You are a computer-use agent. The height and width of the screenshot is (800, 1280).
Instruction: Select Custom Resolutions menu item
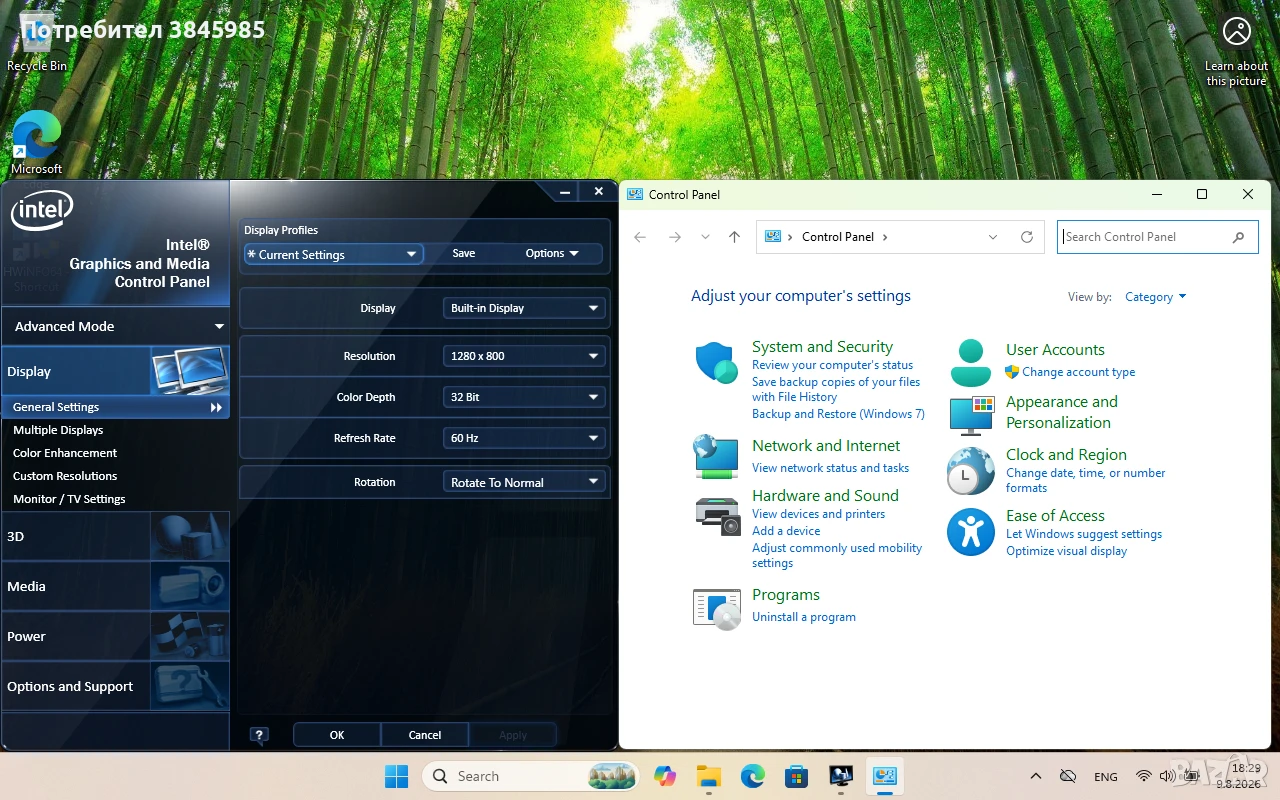[x=65, y=476]
